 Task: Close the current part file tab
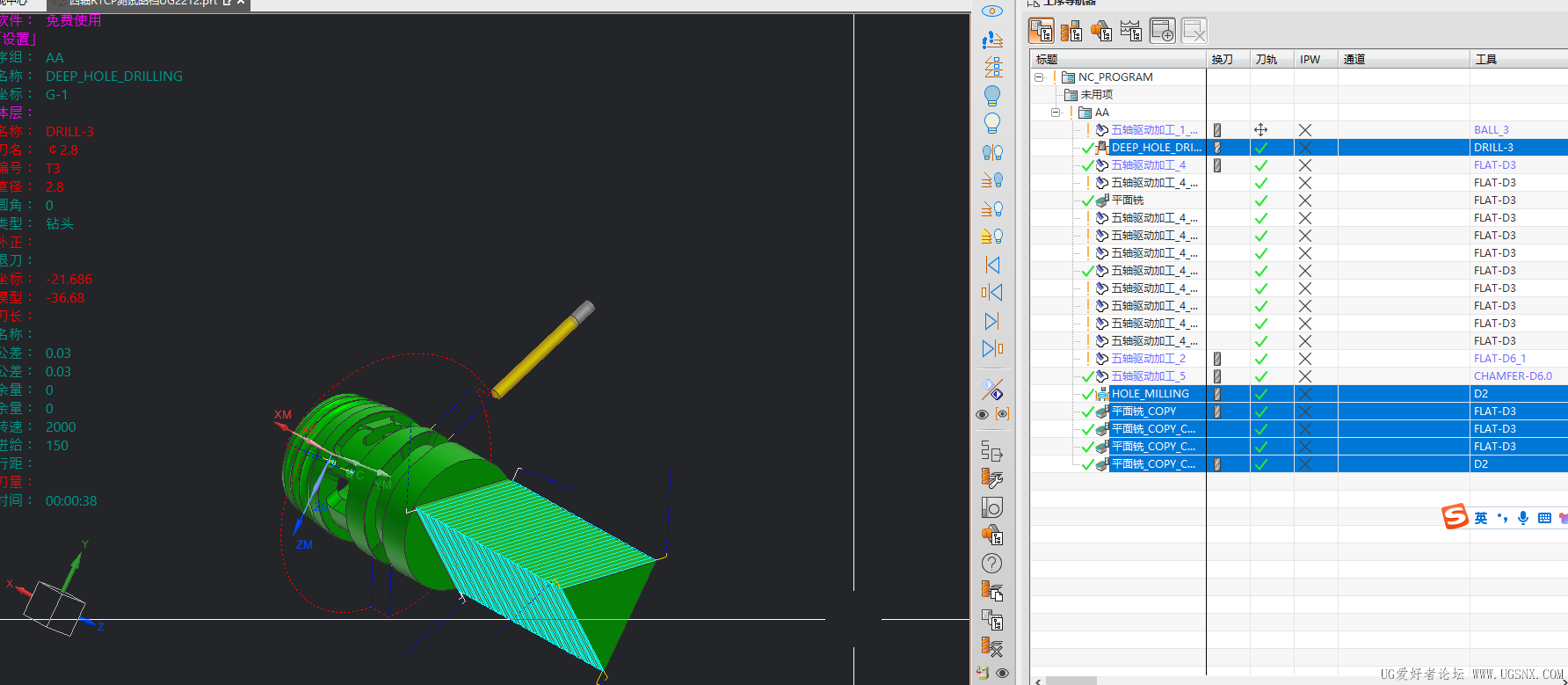pos(241,3)
